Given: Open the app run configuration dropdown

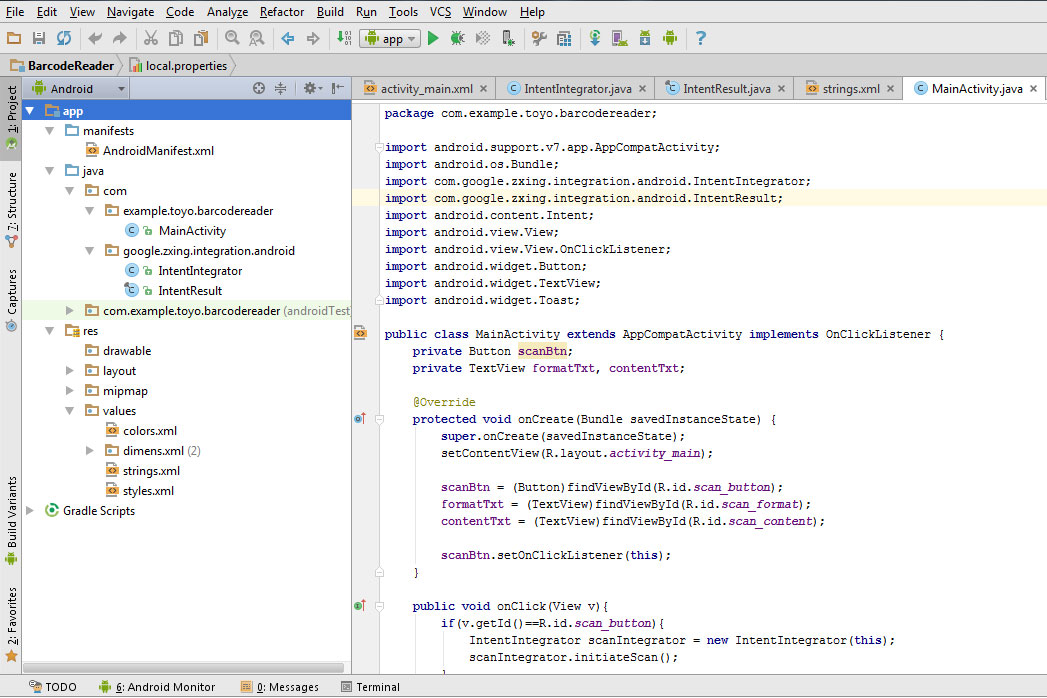Looking at the screenshot, I should [x=390, y=38].
